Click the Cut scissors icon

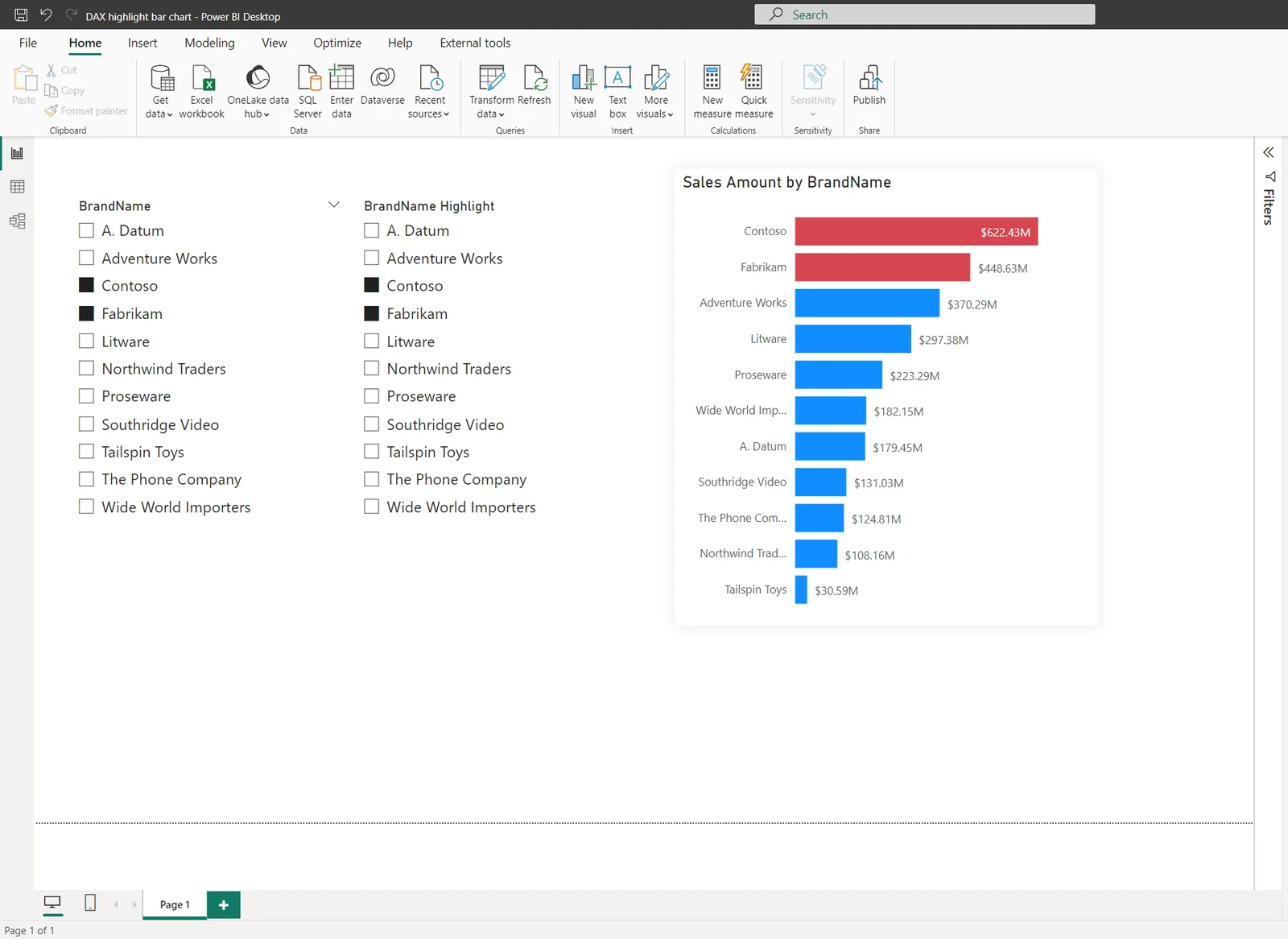(x=52, y=71)
